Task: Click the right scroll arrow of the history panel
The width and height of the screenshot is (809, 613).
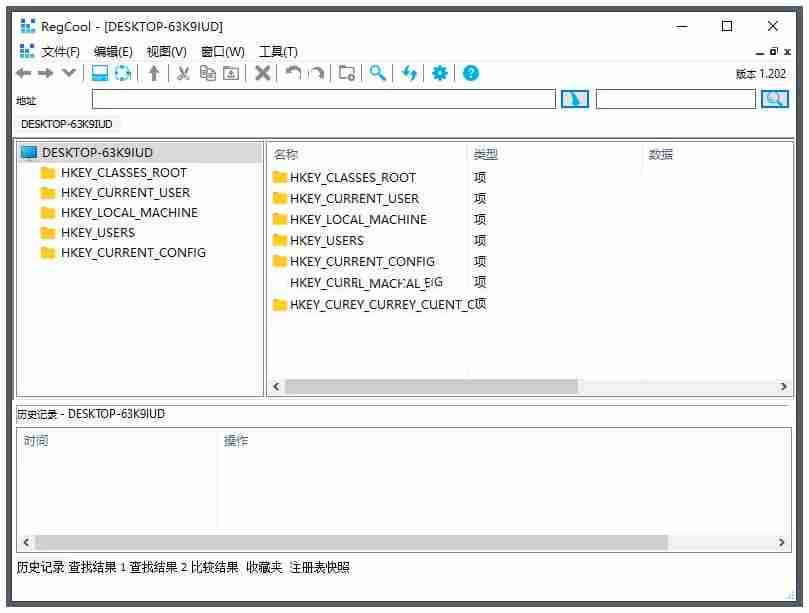Action: (x=781, y=542)
